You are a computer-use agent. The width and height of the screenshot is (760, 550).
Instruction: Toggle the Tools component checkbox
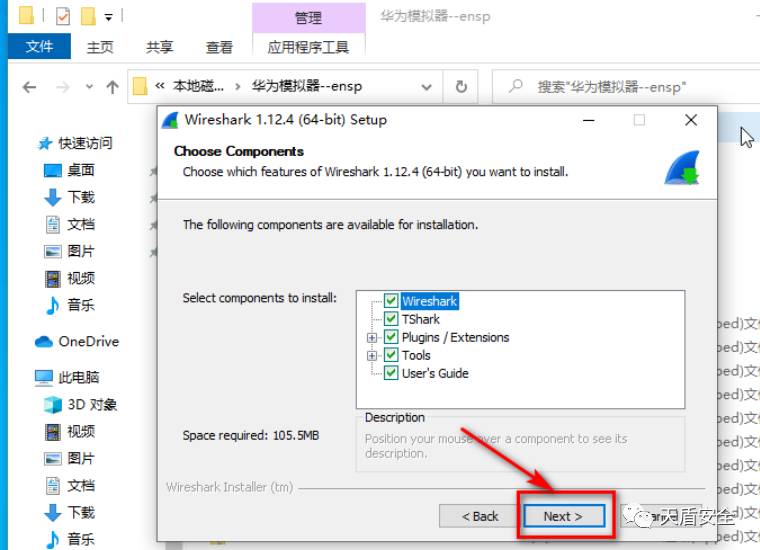pyautogui.click(x=391, y=355)
